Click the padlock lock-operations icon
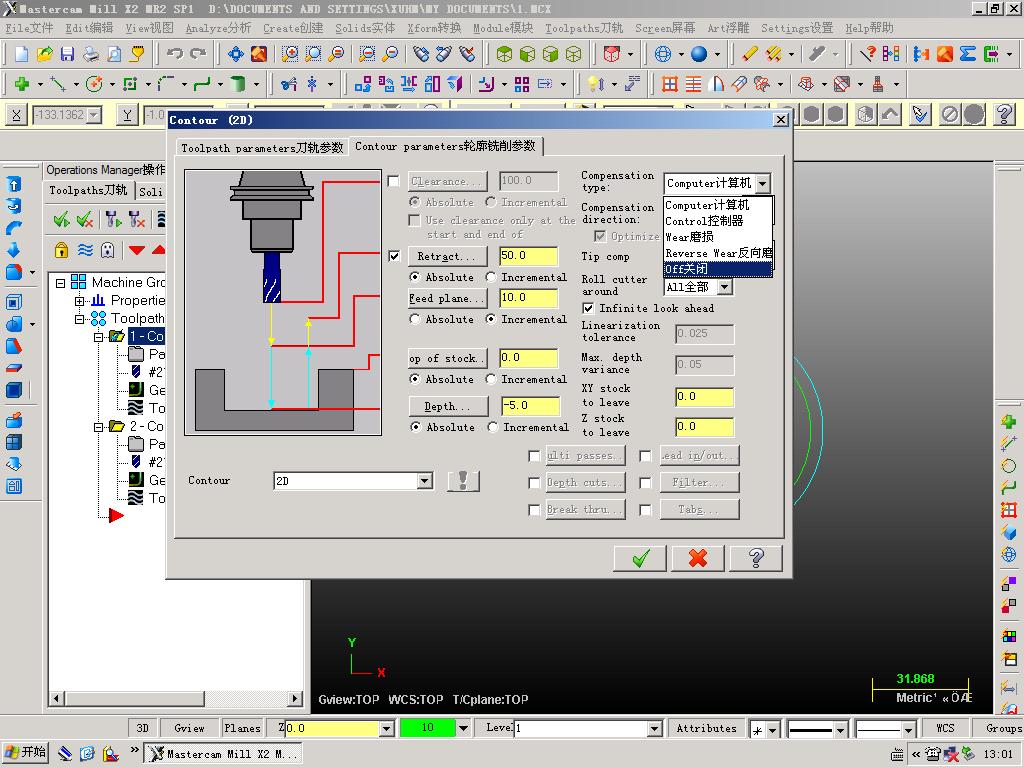The width and height of the screenshot is (1024, 768). coord(62,249)
